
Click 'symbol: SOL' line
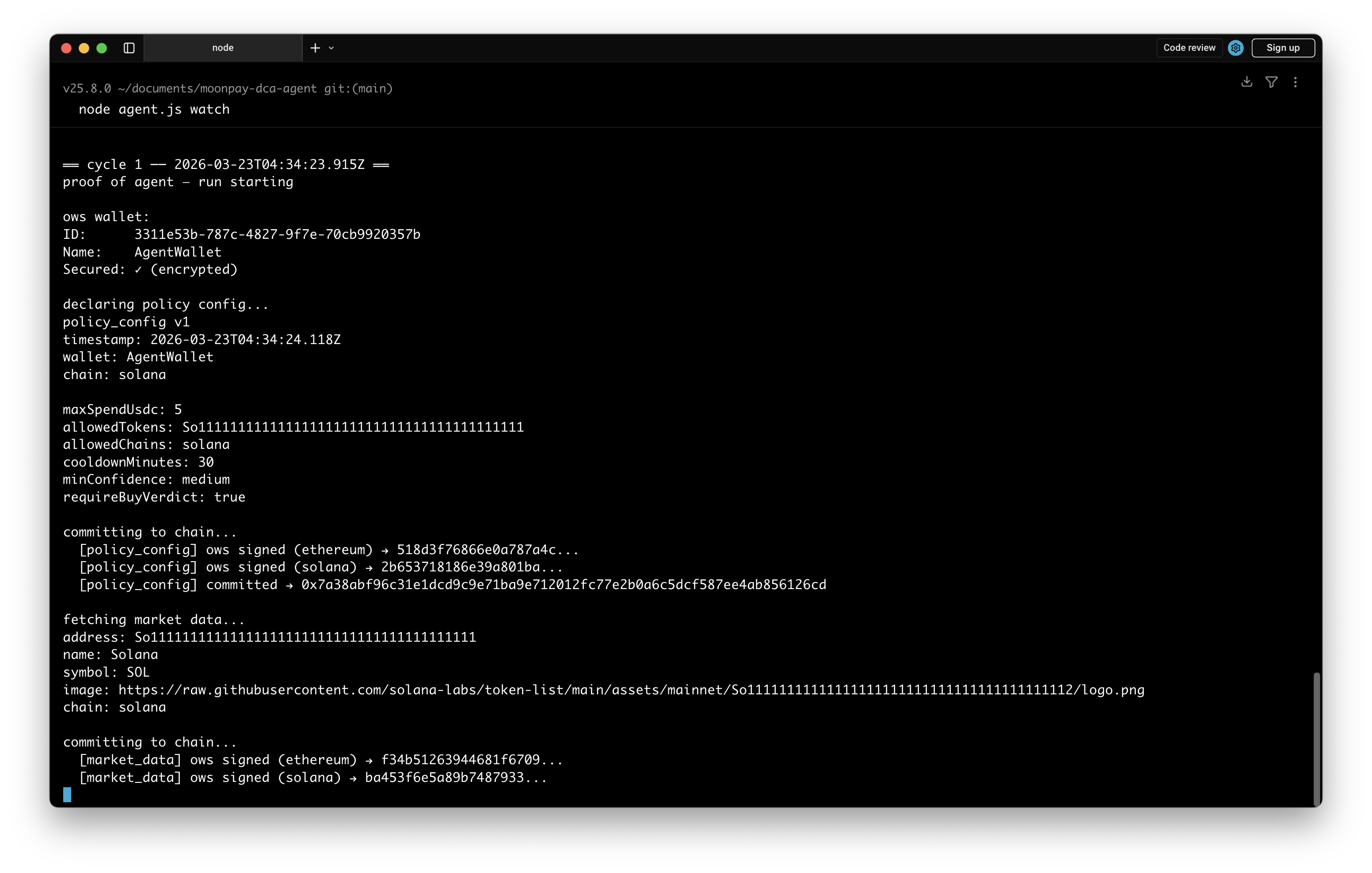(x=106, y=672)
